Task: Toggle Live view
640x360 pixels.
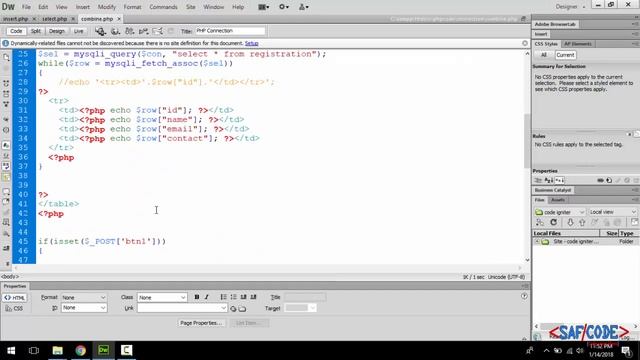Action: [x=78, y=31]
